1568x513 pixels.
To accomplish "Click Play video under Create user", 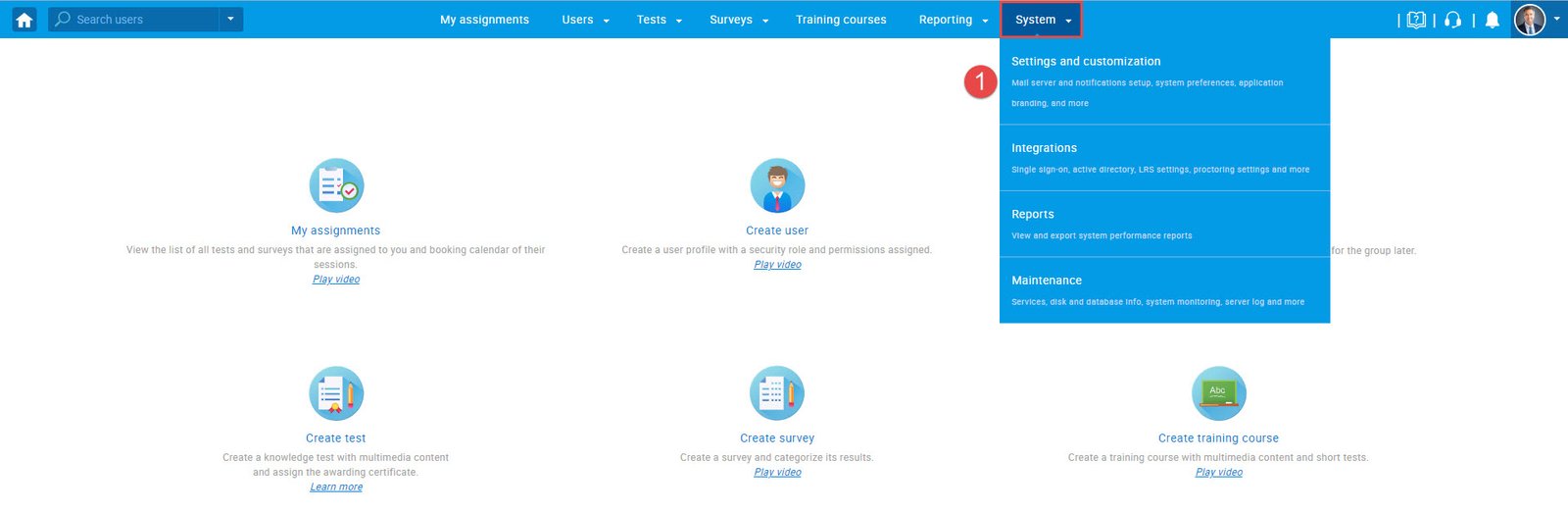I will [777, 265].
